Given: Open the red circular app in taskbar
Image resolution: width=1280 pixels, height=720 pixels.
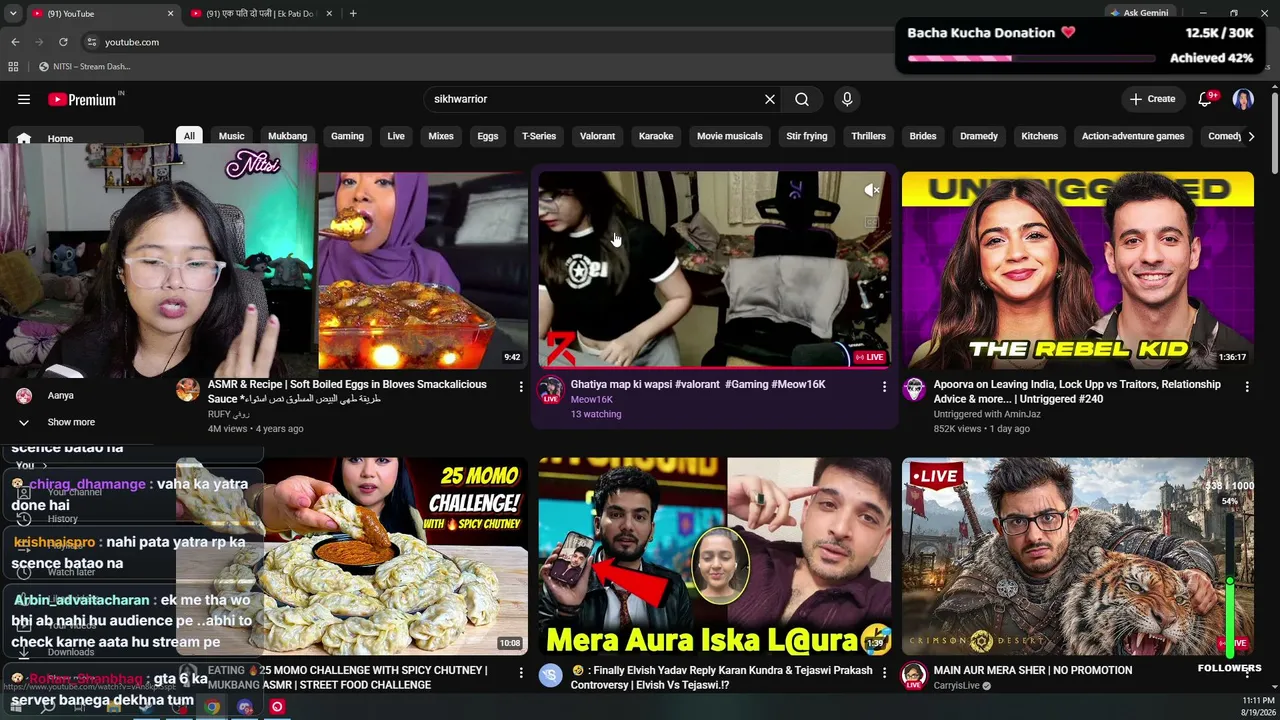Looking at the screenshot, I should coord(277,707).
